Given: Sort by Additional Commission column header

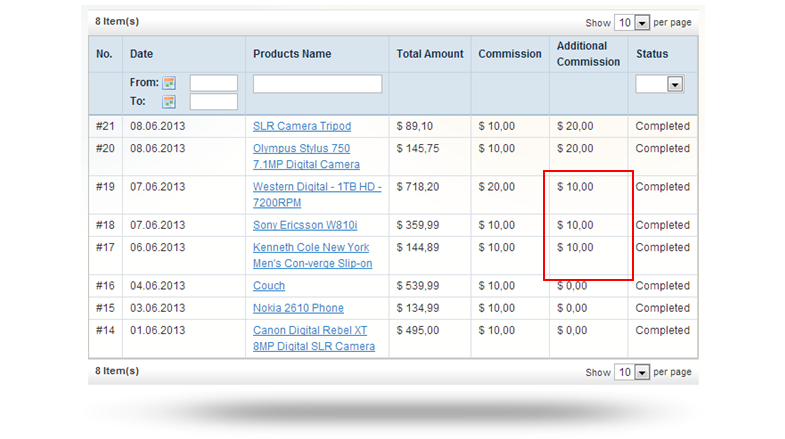Looking at the screenshot, I should coord(588,54).
